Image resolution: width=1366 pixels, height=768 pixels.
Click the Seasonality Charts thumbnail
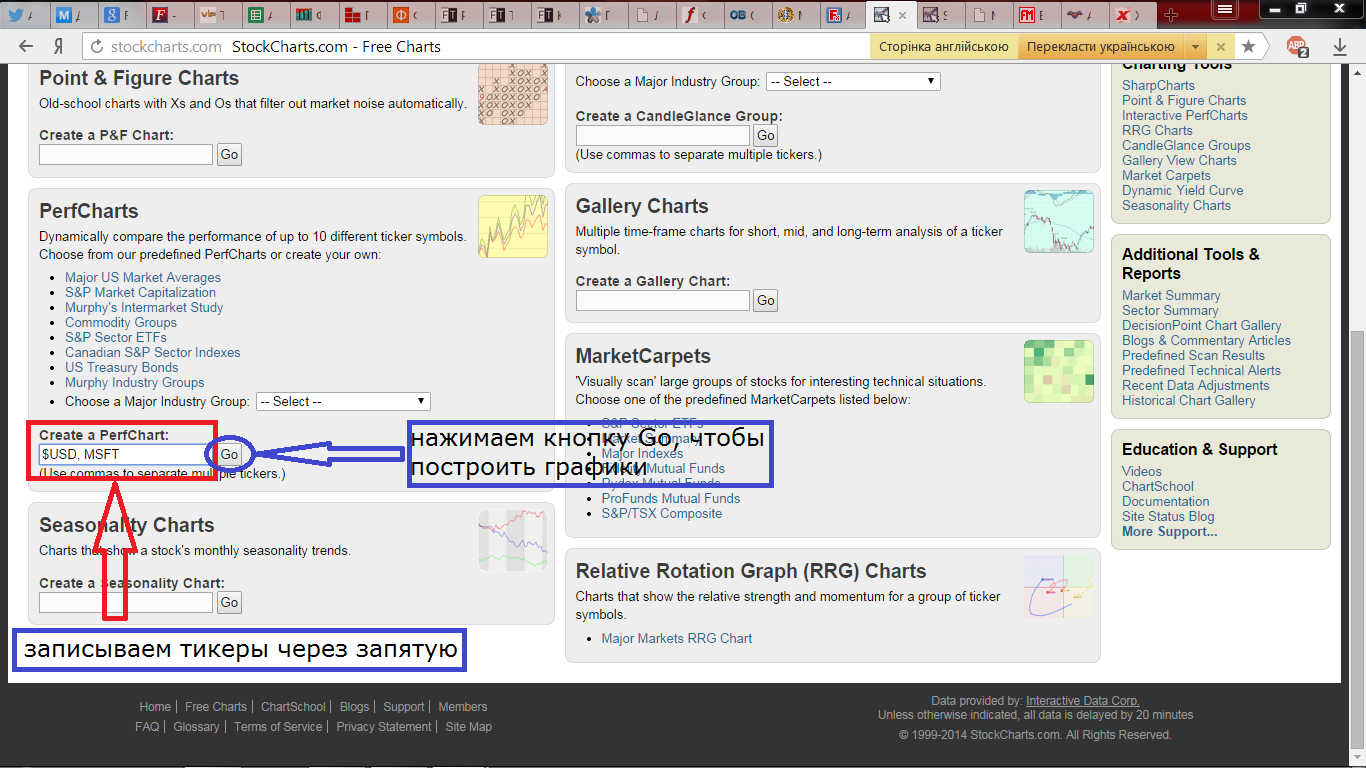(x=513, y=541)
